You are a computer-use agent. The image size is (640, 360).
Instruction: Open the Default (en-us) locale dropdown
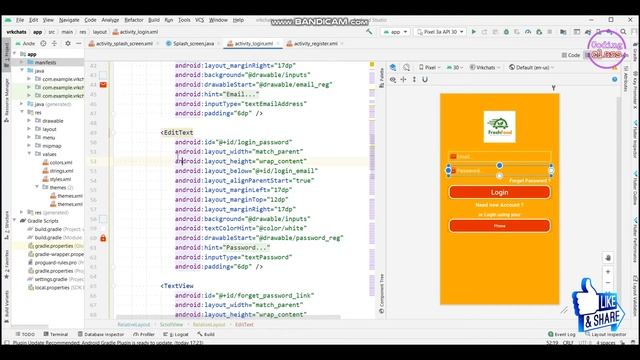pos(531,67)
